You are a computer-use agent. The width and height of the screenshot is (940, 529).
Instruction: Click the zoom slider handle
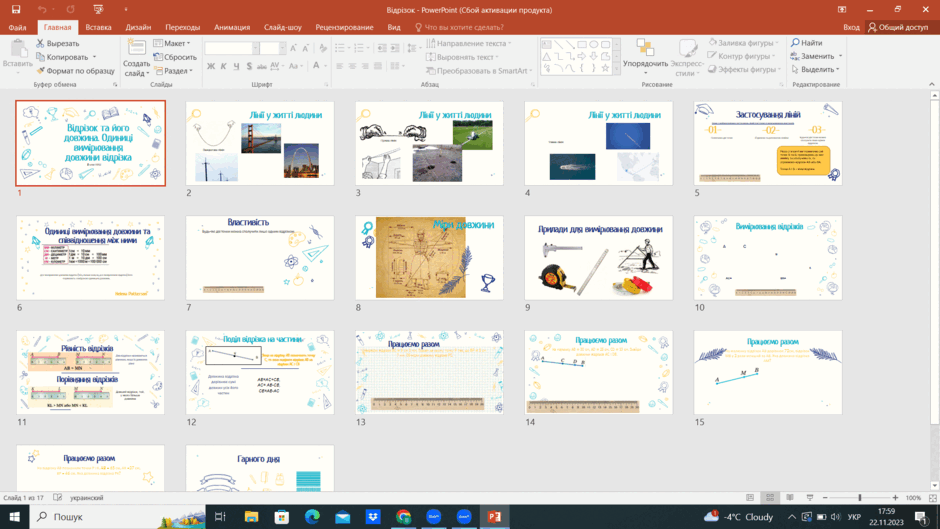point(860,498)
